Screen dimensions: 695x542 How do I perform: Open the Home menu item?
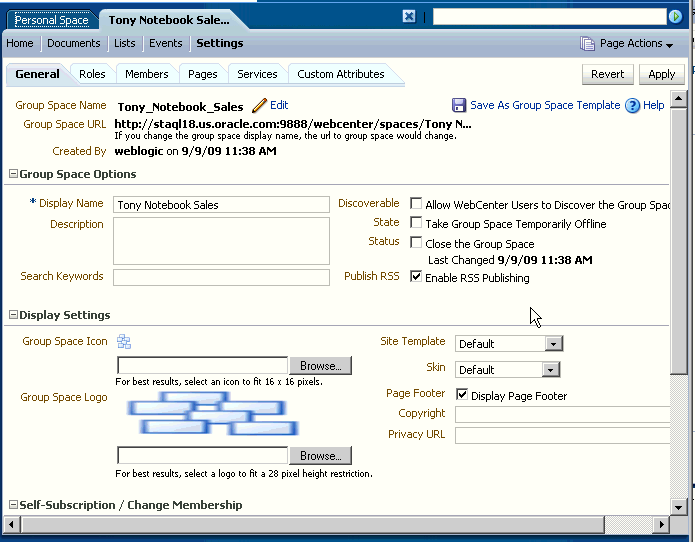(20, 43)
